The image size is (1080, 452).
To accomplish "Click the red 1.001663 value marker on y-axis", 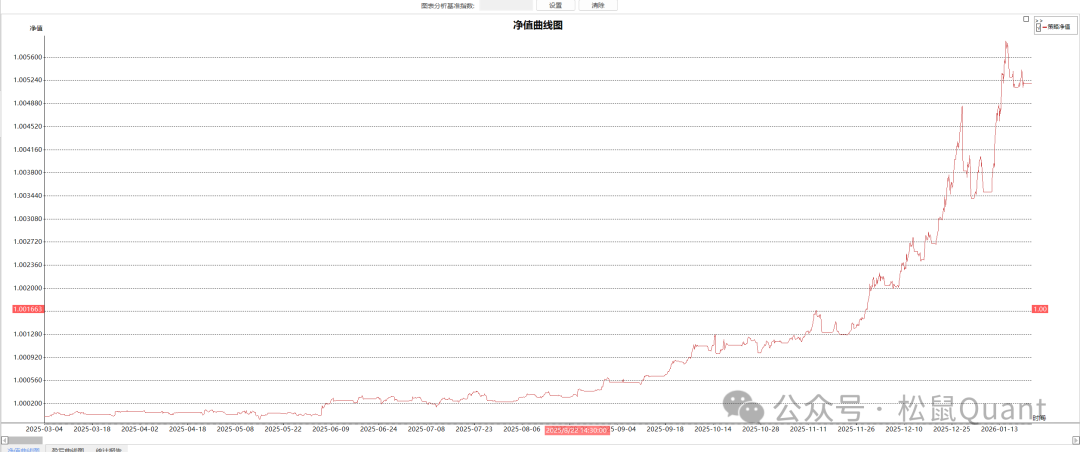I will click(x=28, y=310).
